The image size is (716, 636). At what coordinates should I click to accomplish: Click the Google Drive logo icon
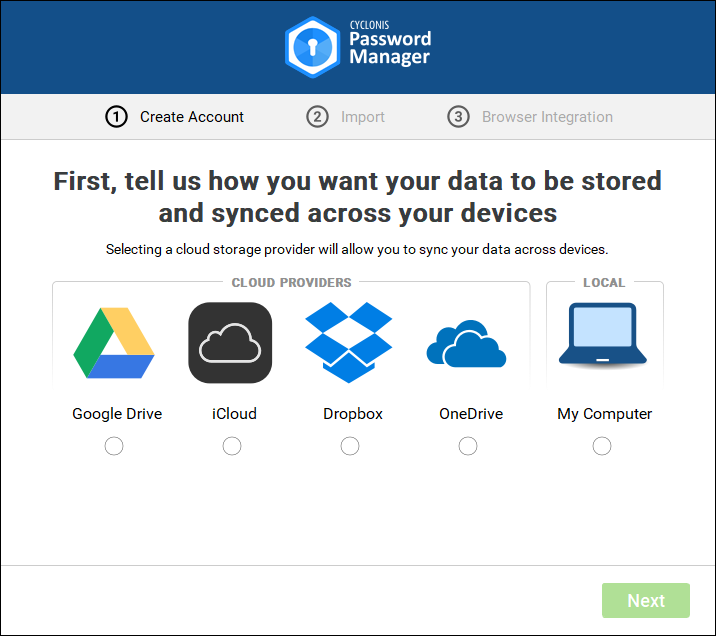coord(114,342)
